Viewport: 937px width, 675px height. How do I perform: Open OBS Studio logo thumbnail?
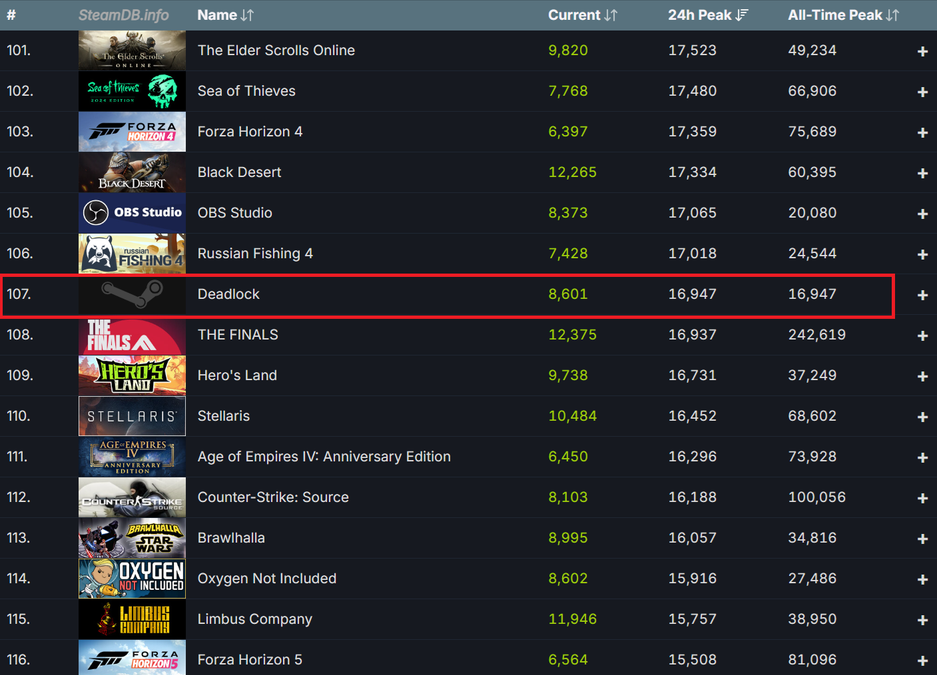[132, 213]
